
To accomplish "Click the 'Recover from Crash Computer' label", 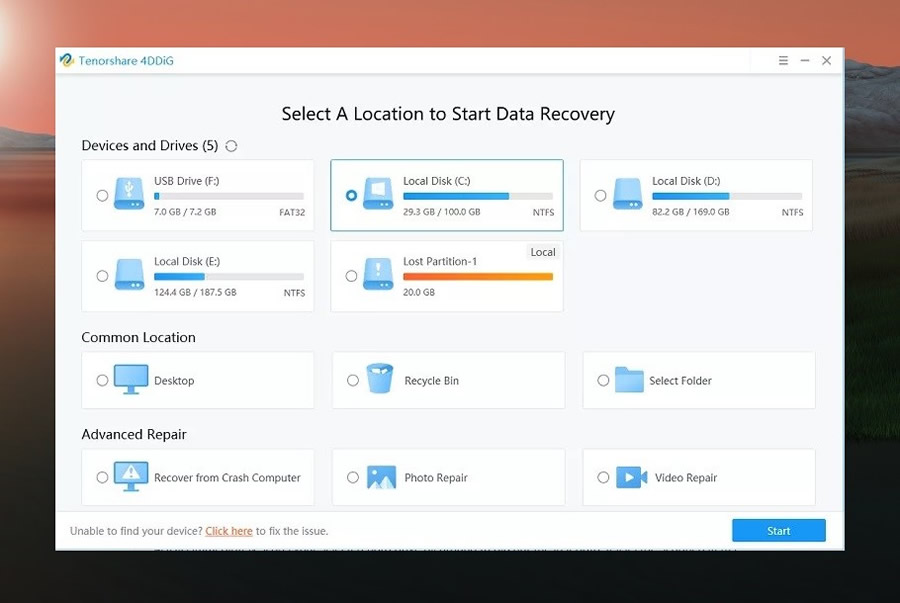I will tap(227, 477).
